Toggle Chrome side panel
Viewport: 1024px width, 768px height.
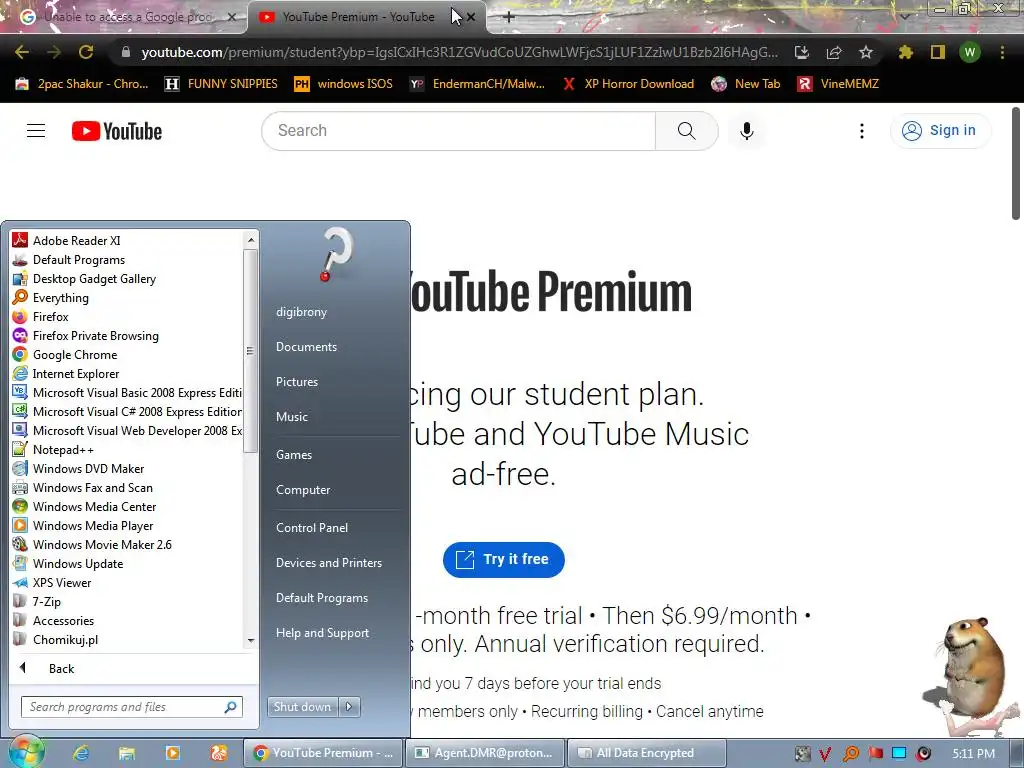(x=937, y=52)
